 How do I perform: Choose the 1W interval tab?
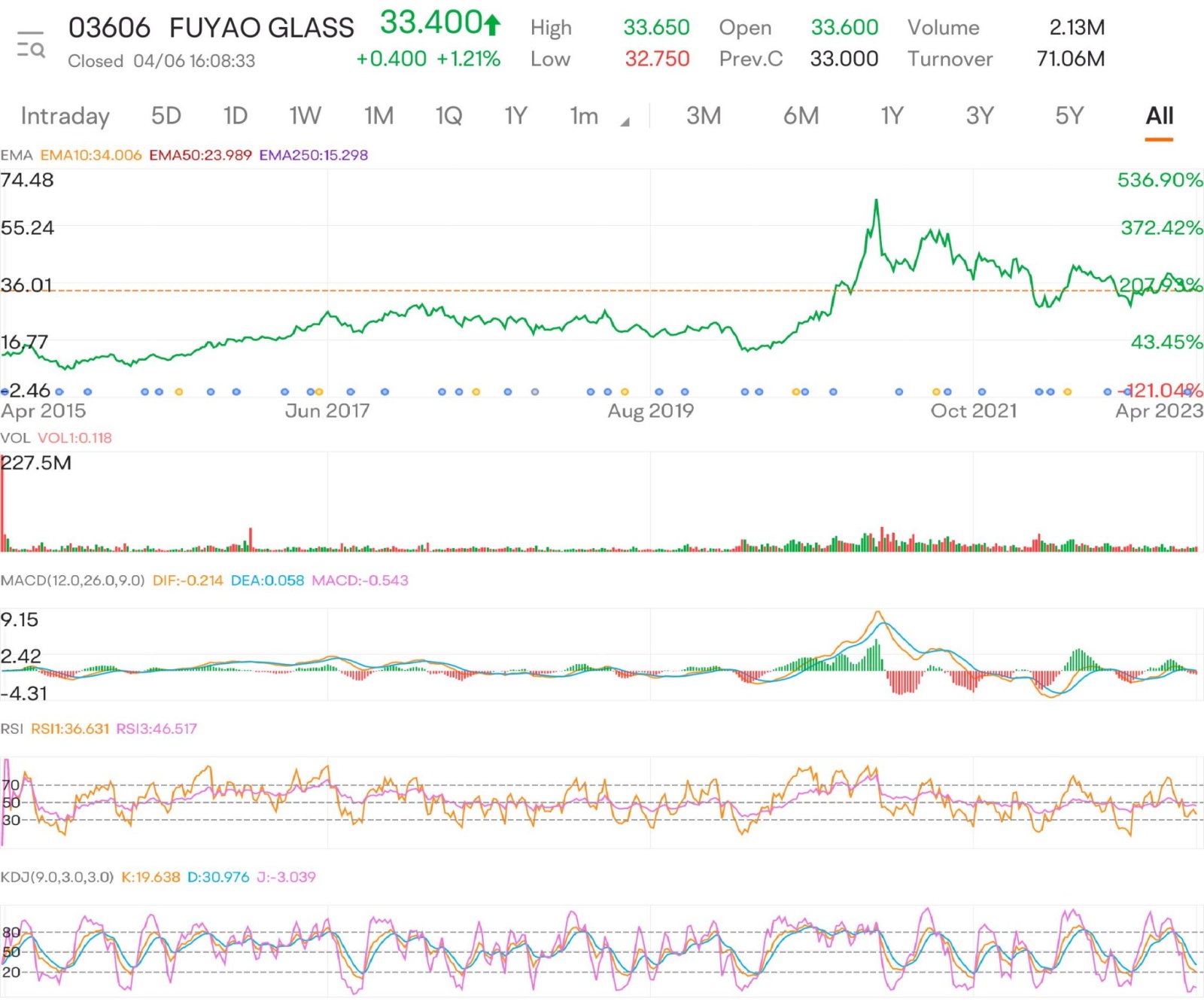[x=306, y=116]
